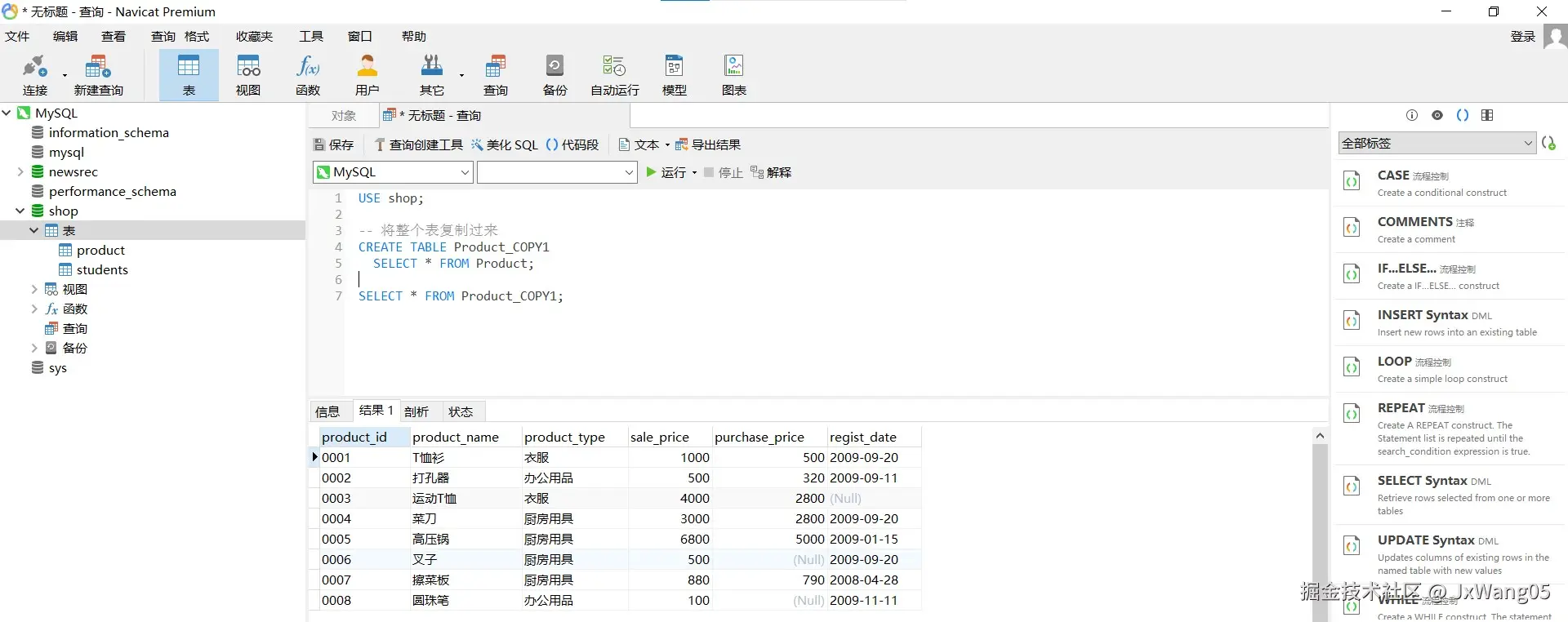Screen dimensions: 1568x622
Task: Expand the 视图 views node under shop
Action: click(x=34, y=289)
